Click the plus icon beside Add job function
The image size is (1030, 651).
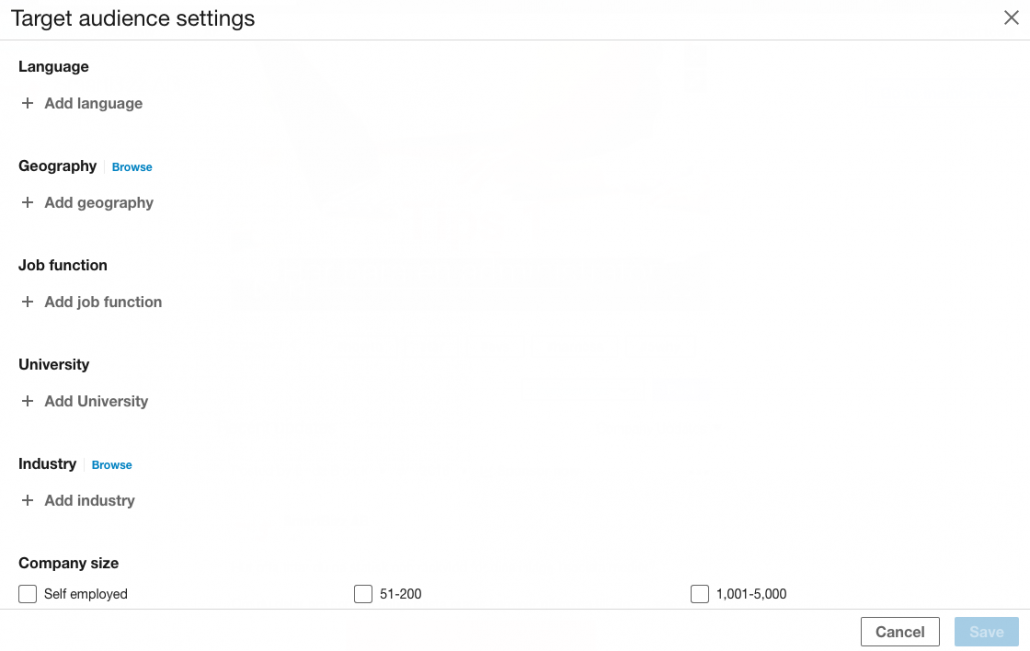(27, 301)
